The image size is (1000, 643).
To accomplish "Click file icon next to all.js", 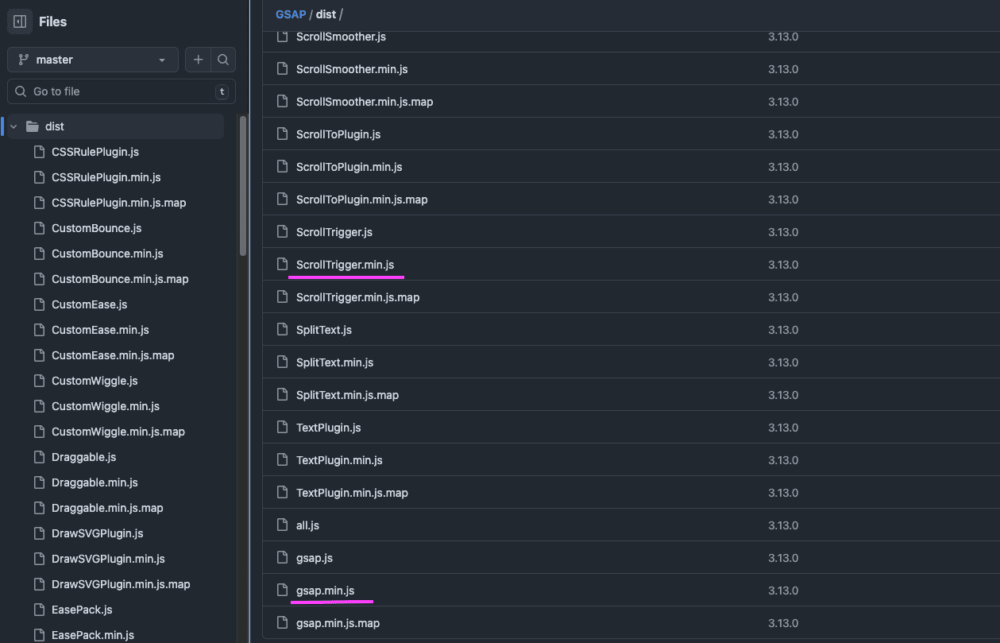I will (282, 525).
